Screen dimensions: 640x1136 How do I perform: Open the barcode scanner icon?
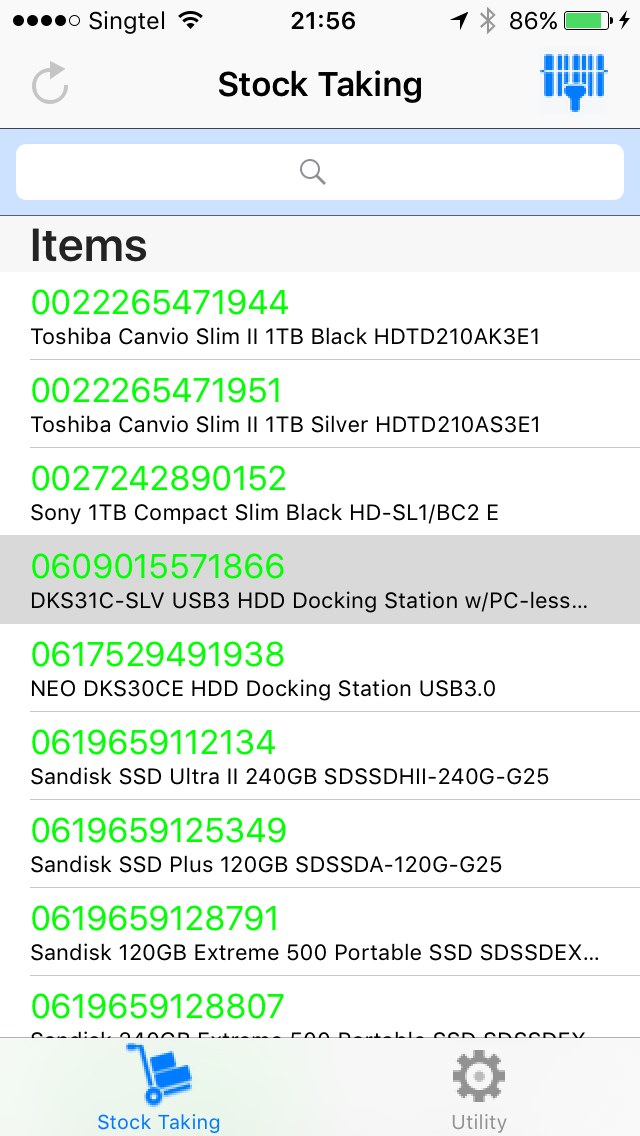pyautogui.click(x=574, y=81)
